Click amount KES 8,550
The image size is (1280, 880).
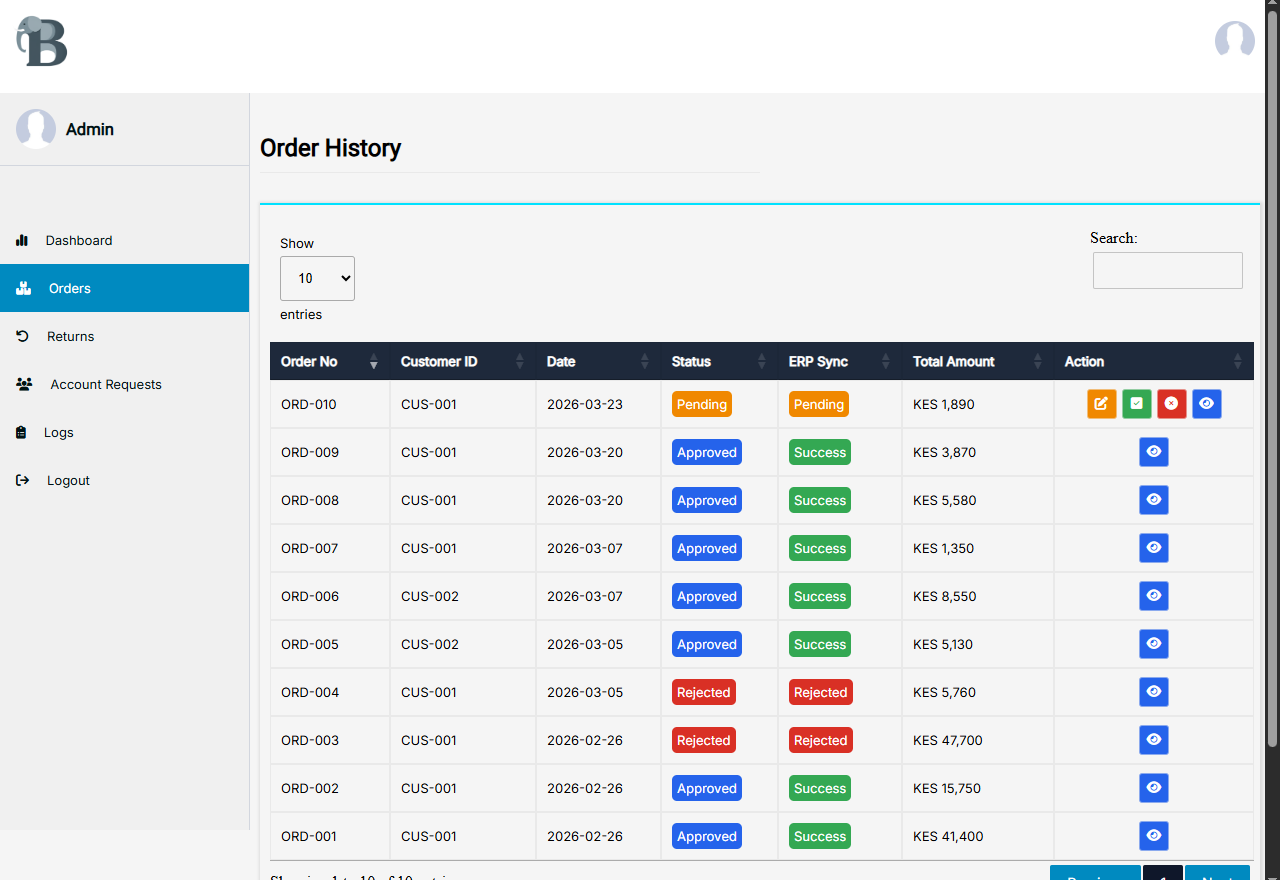pos(945,596)
